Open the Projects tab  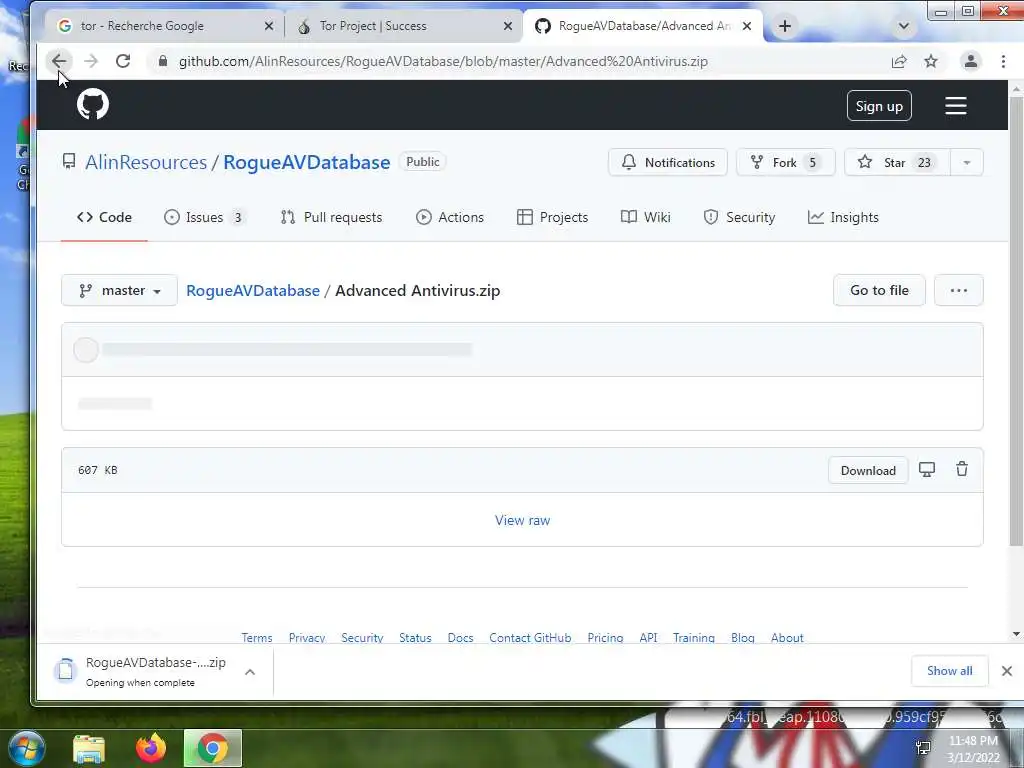(552, 217)
